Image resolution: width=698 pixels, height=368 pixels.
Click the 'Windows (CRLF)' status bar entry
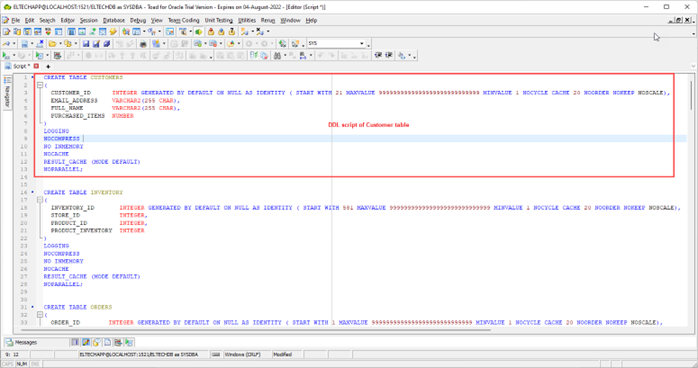tap(243, 355)
